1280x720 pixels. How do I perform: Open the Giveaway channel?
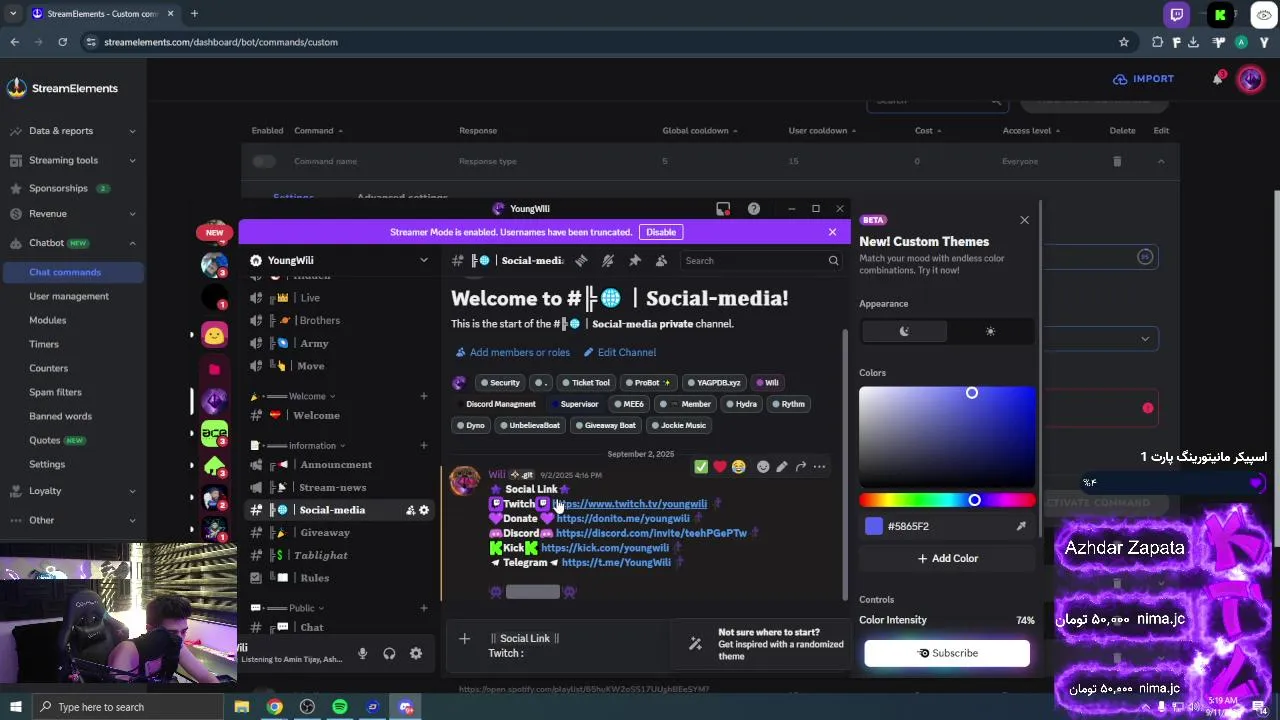(x=340, y=533)
